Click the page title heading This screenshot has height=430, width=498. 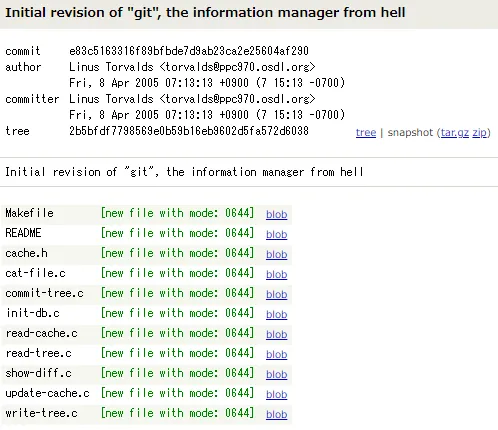[x=205, y=13]
